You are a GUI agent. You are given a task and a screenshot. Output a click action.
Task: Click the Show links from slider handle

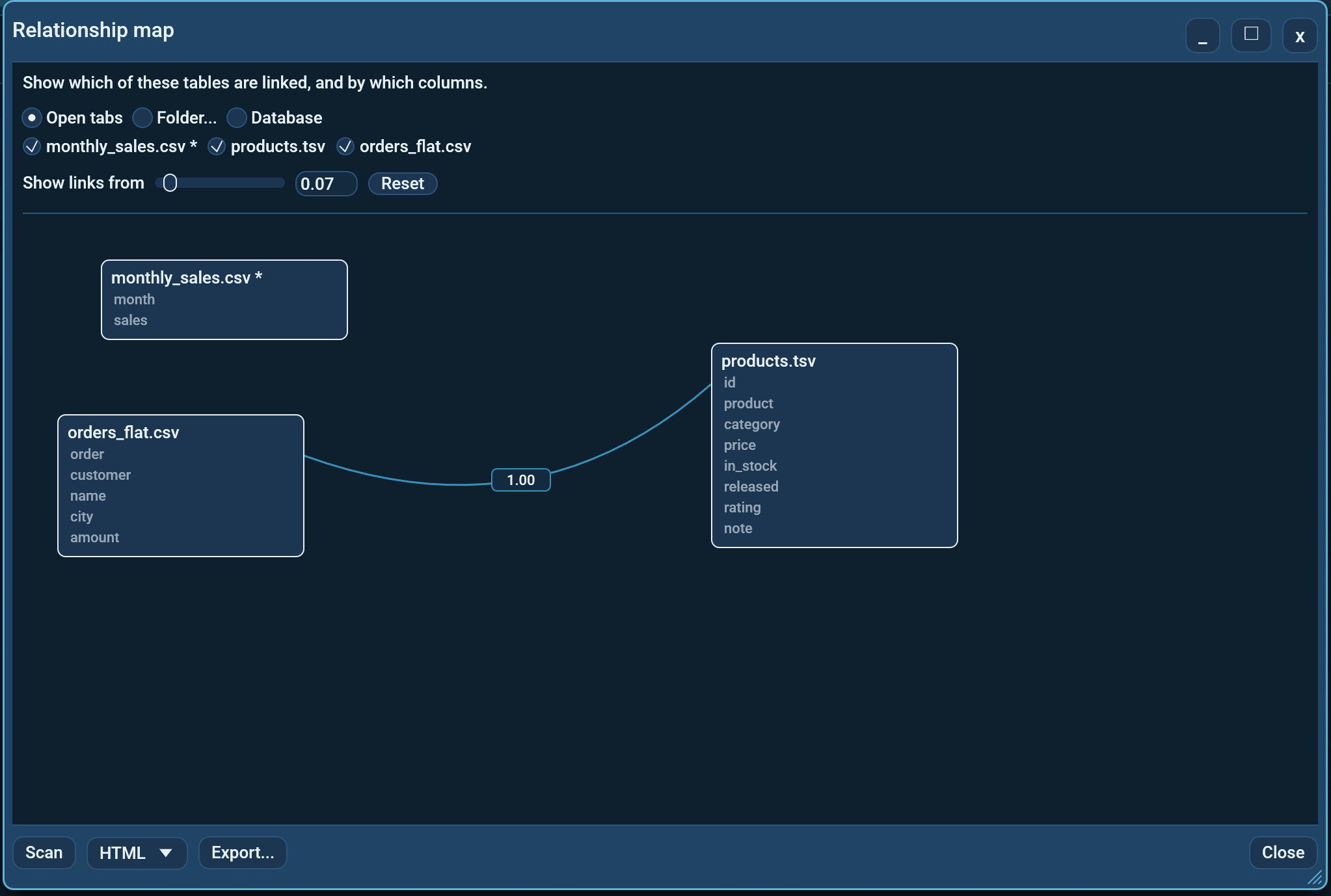pyautogui.click(x=170, y=183)
